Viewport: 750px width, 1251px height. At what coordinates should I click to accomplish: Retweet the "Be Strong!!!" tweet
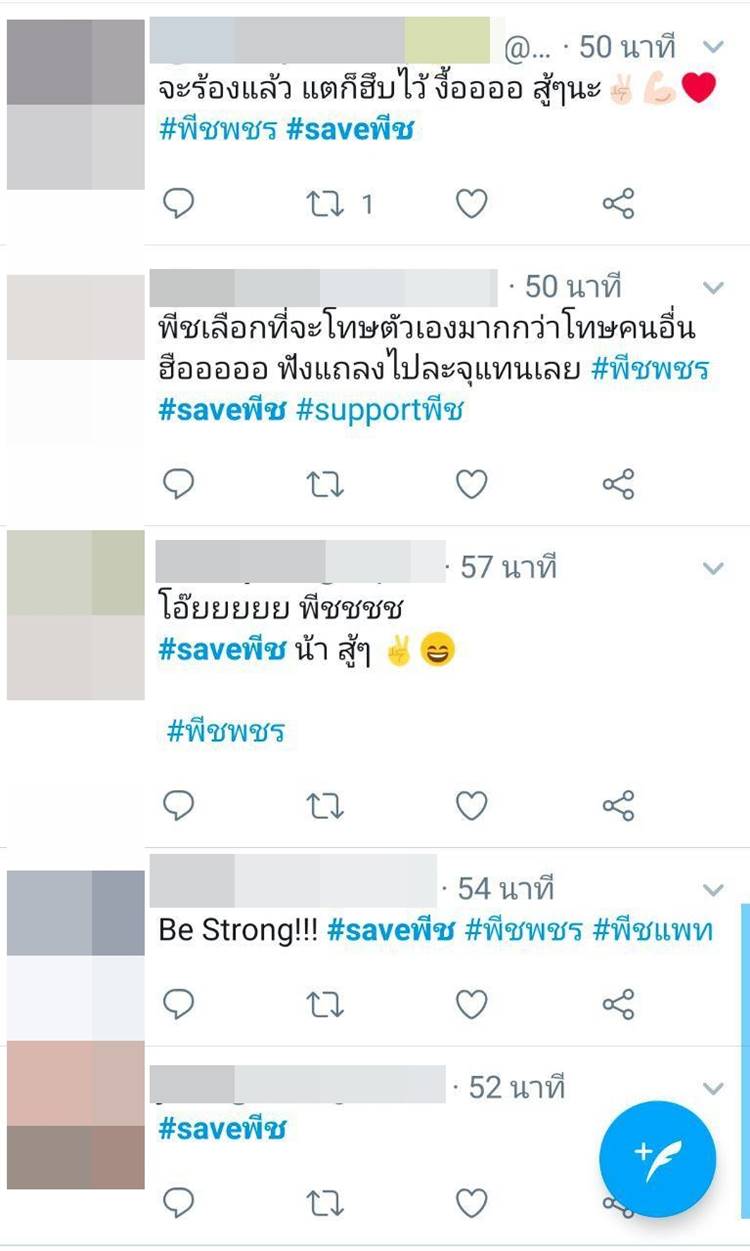pos(325,1004)
